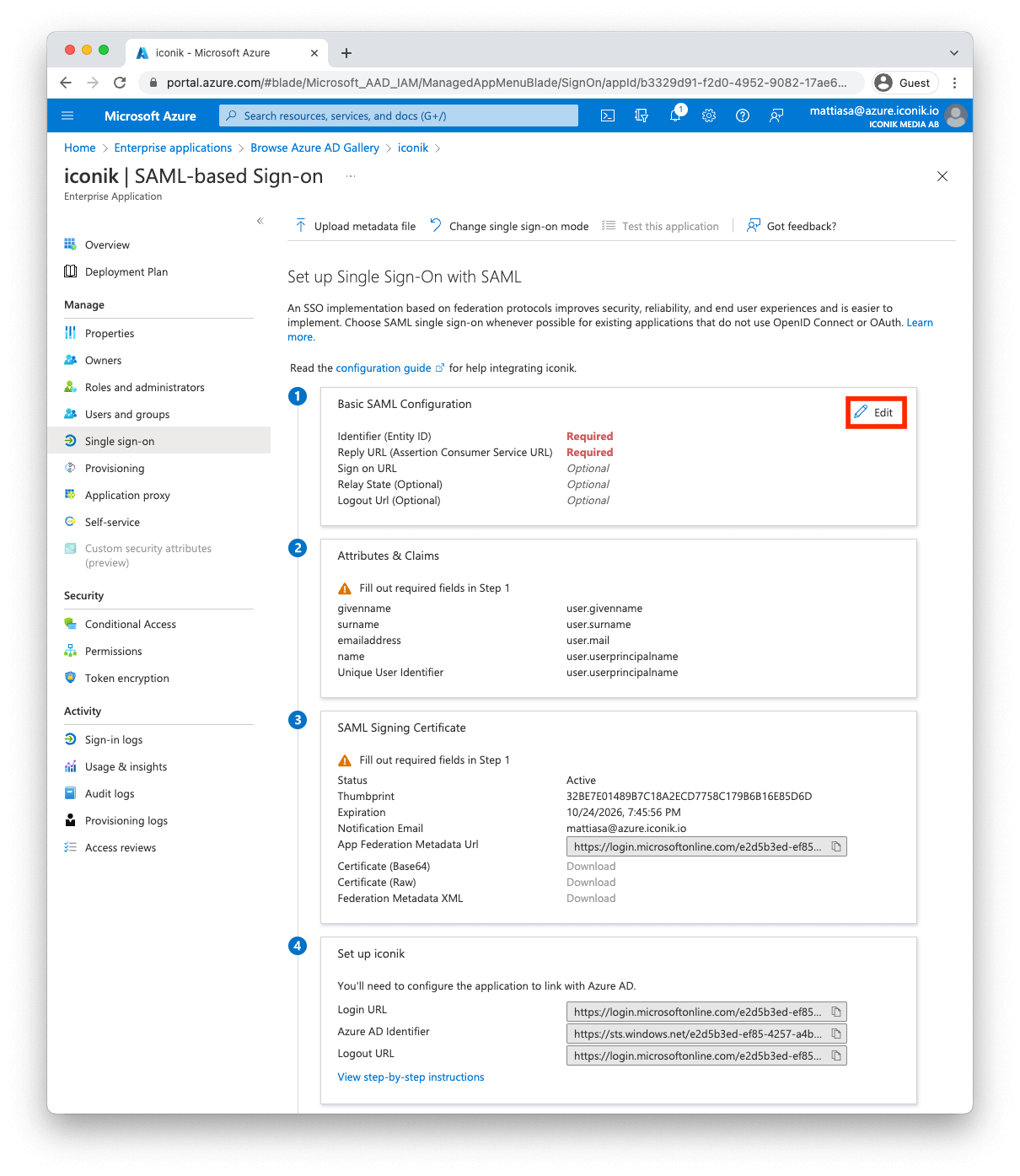
Task: Open the feedback icon next to help
Action: click(776, 115)
